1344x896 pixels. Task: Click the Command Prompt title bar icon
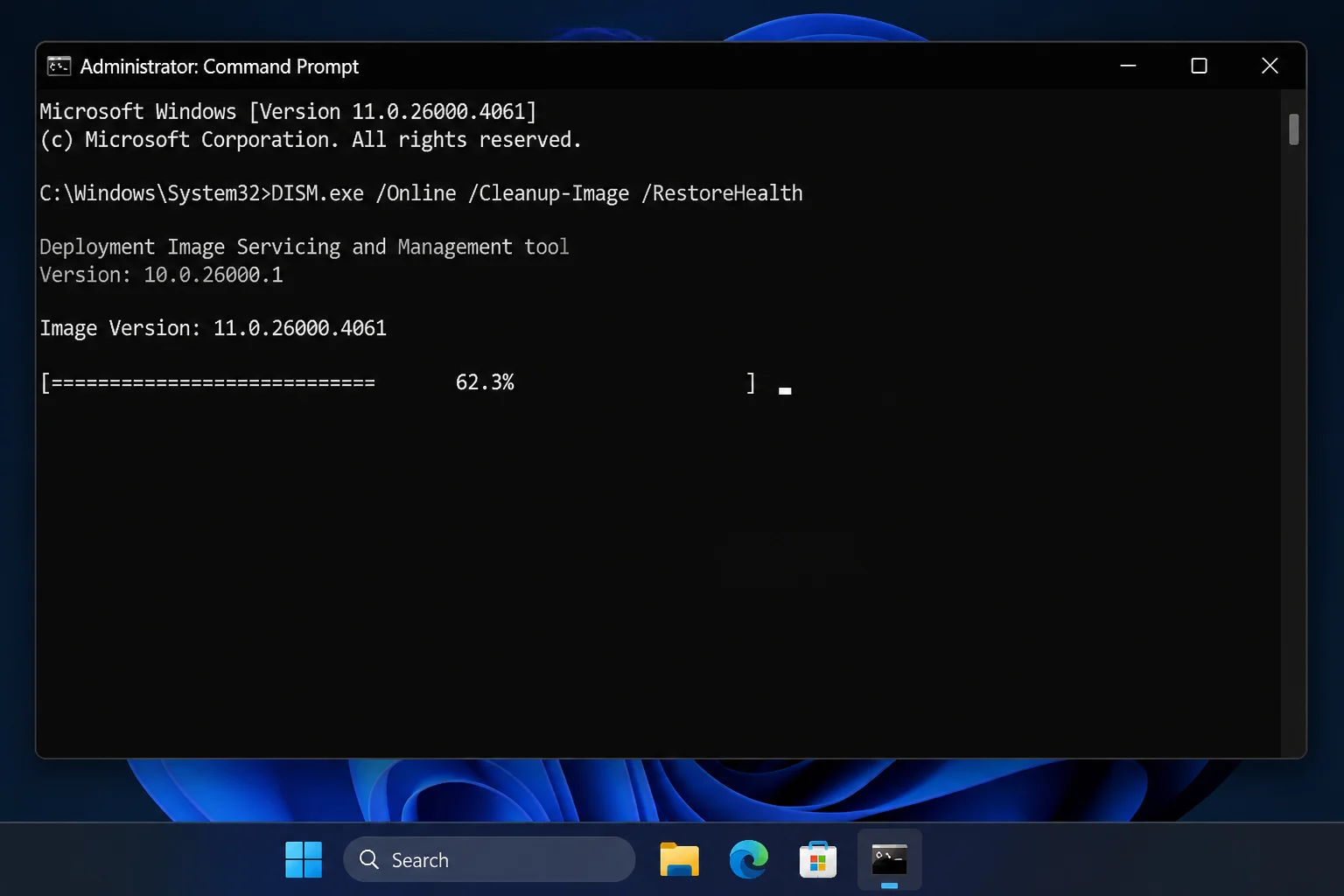point(59,66)
